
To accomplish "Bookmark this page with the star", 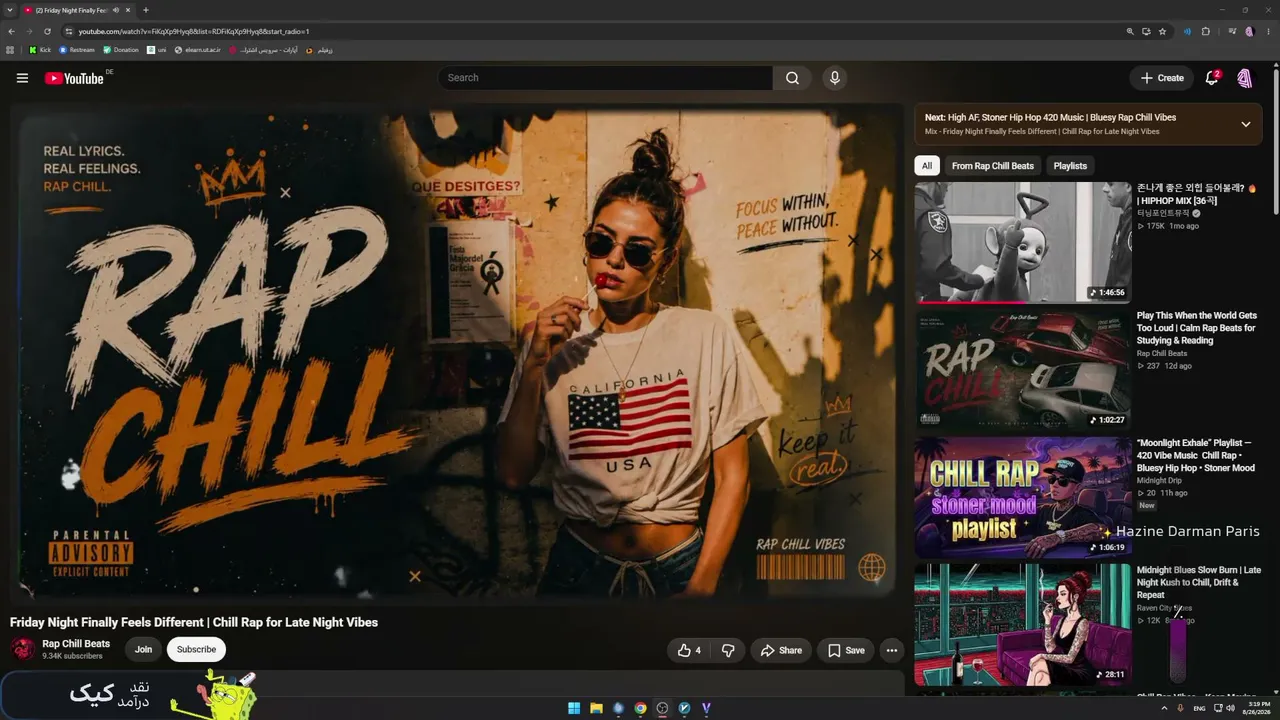I will [x=1162, y=31].
